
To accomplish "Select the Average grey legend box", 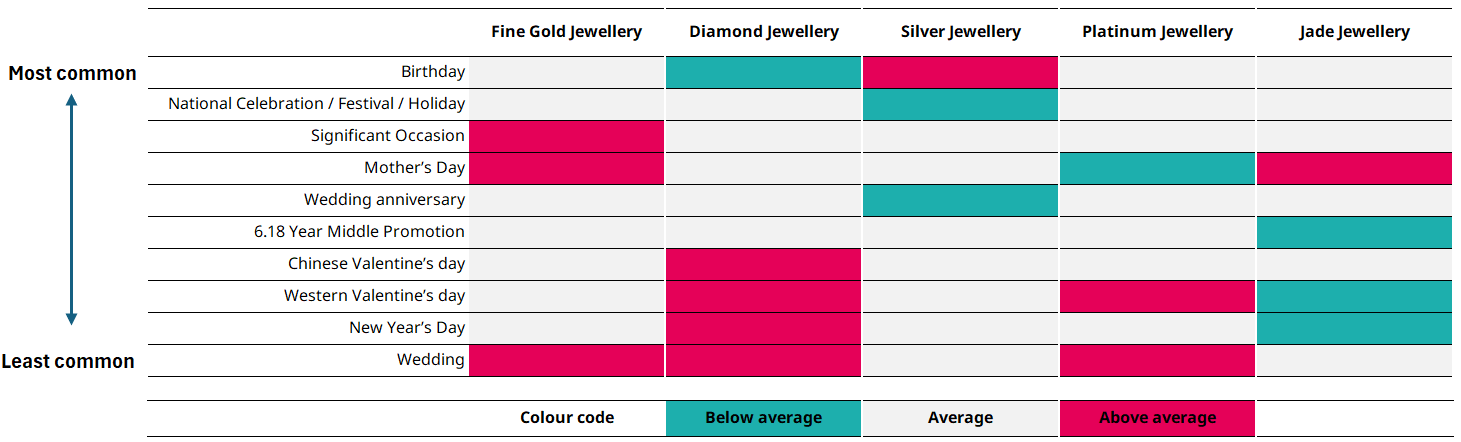I will (x=960, y=418).
